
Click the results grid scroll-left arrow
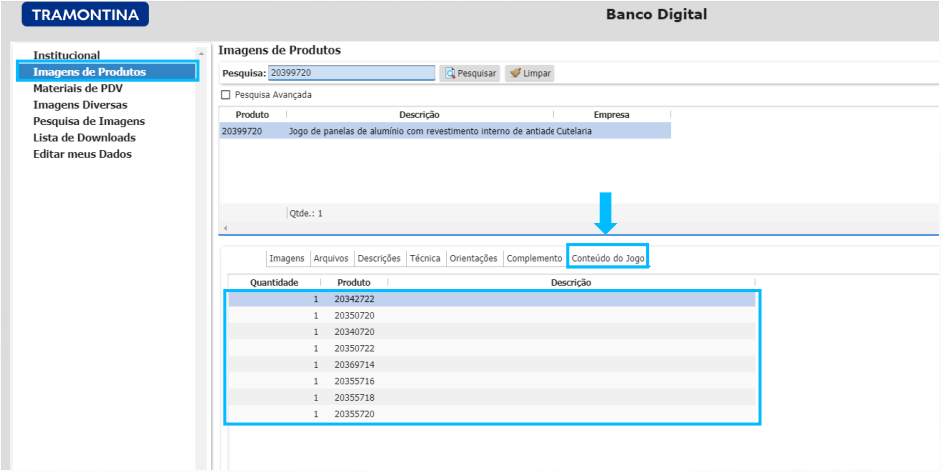(x=226, y=229)
